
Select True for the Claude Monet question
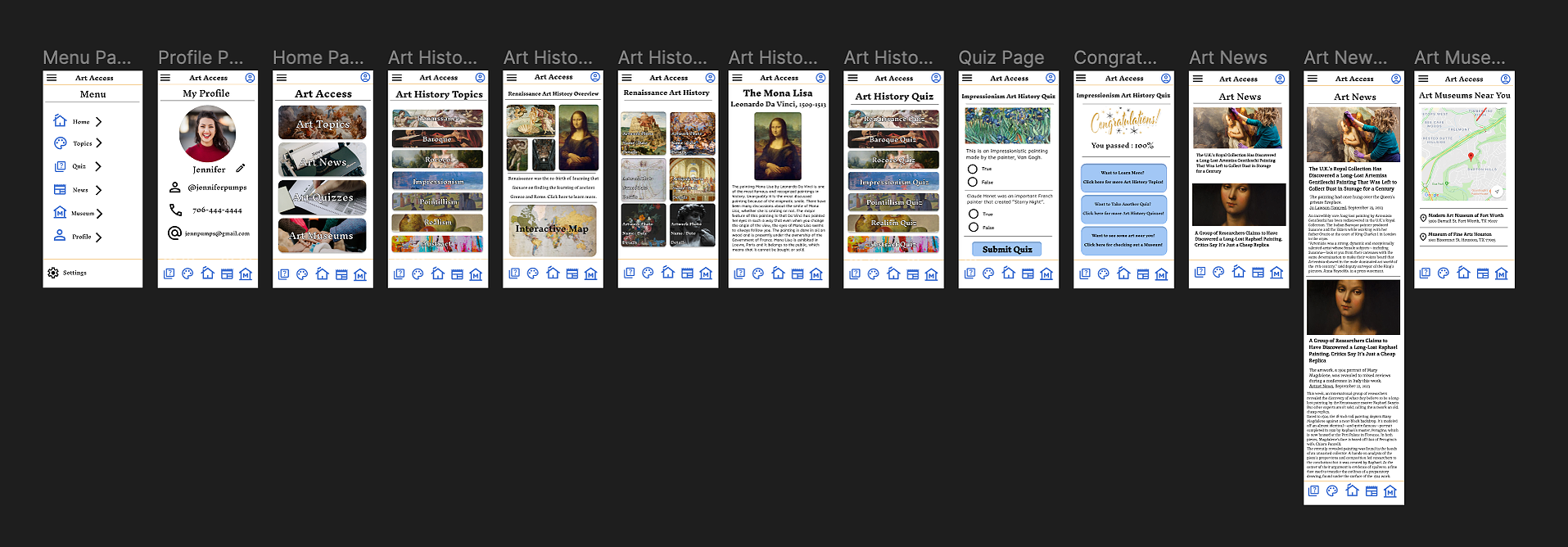click(x=974, y=214)
